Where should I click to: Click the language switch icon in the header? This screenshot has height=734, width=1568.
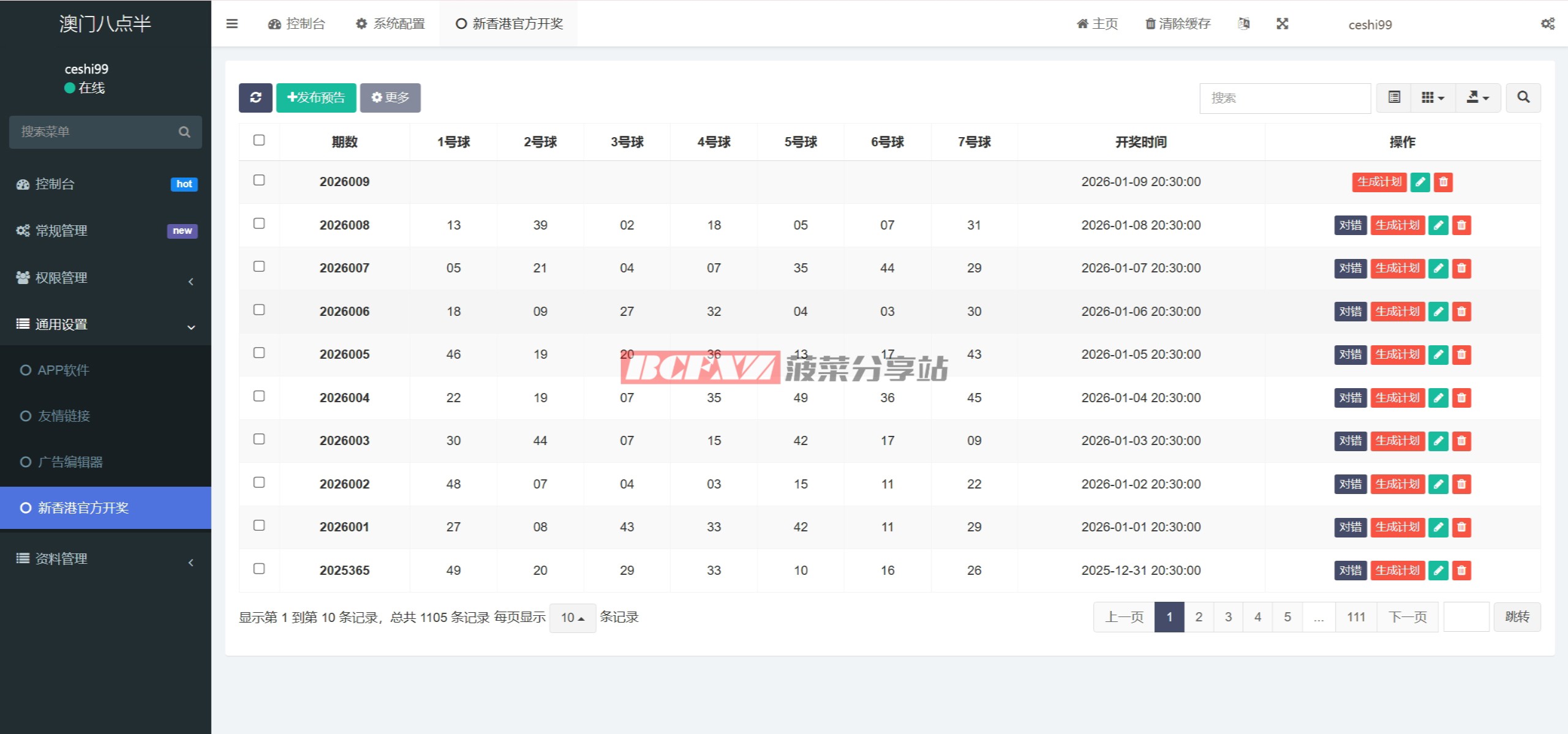tap(1243, 24)
